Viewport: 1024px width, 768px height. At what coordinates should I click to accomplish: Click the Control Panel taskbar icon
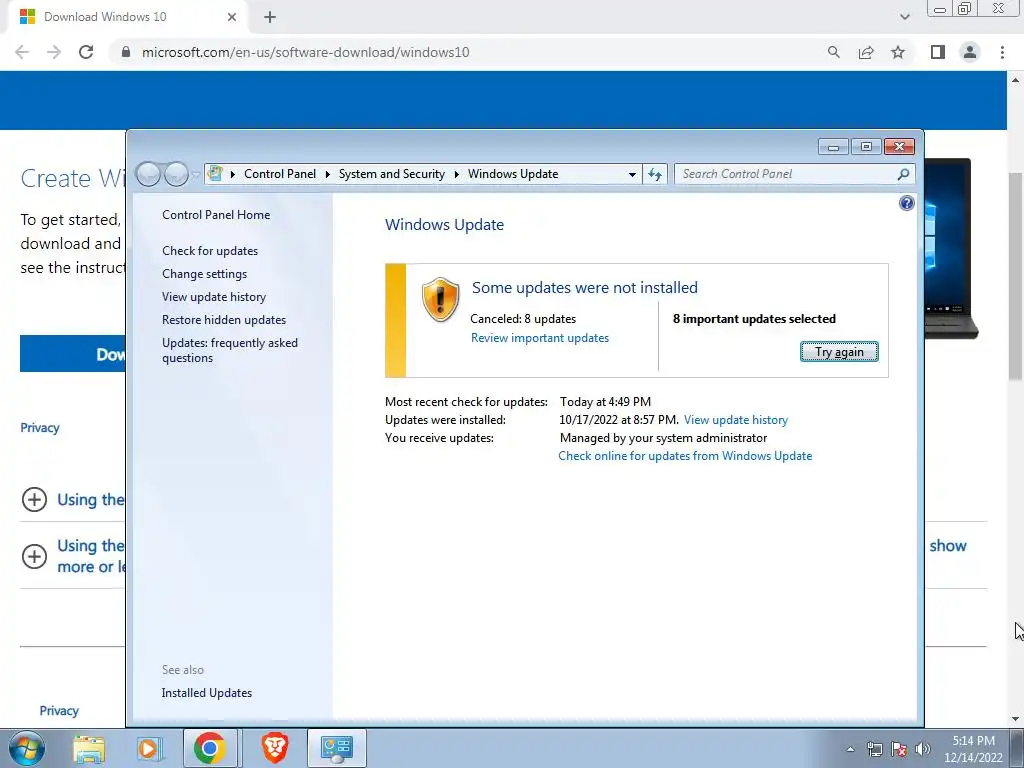(x=337, y=748)
